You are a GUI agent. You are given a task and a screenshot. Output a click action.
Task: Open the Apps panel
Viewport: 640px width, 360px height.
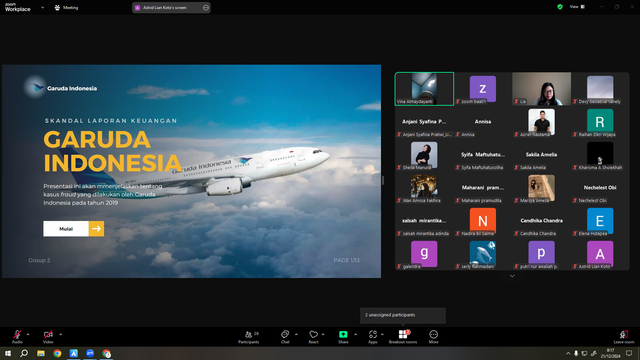pyautogui.click(x=373, y=336)
